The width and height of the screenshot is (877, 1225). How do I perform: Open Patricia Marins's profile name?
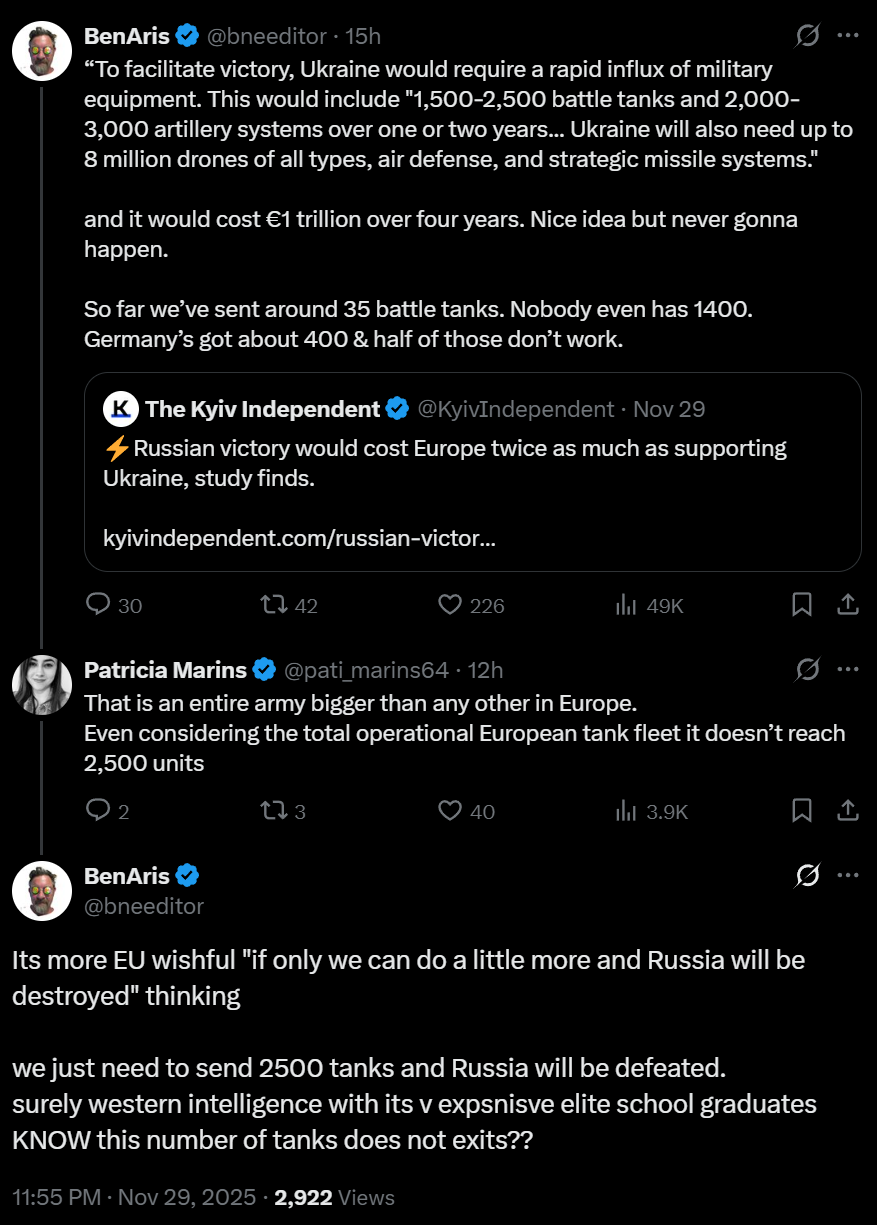(165, 669)
